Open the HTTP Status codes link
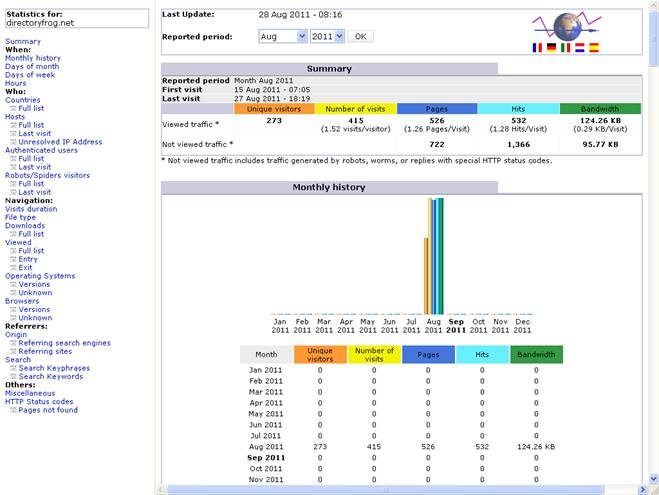Screen dimensions: 659x495 [x=40, y=402]
